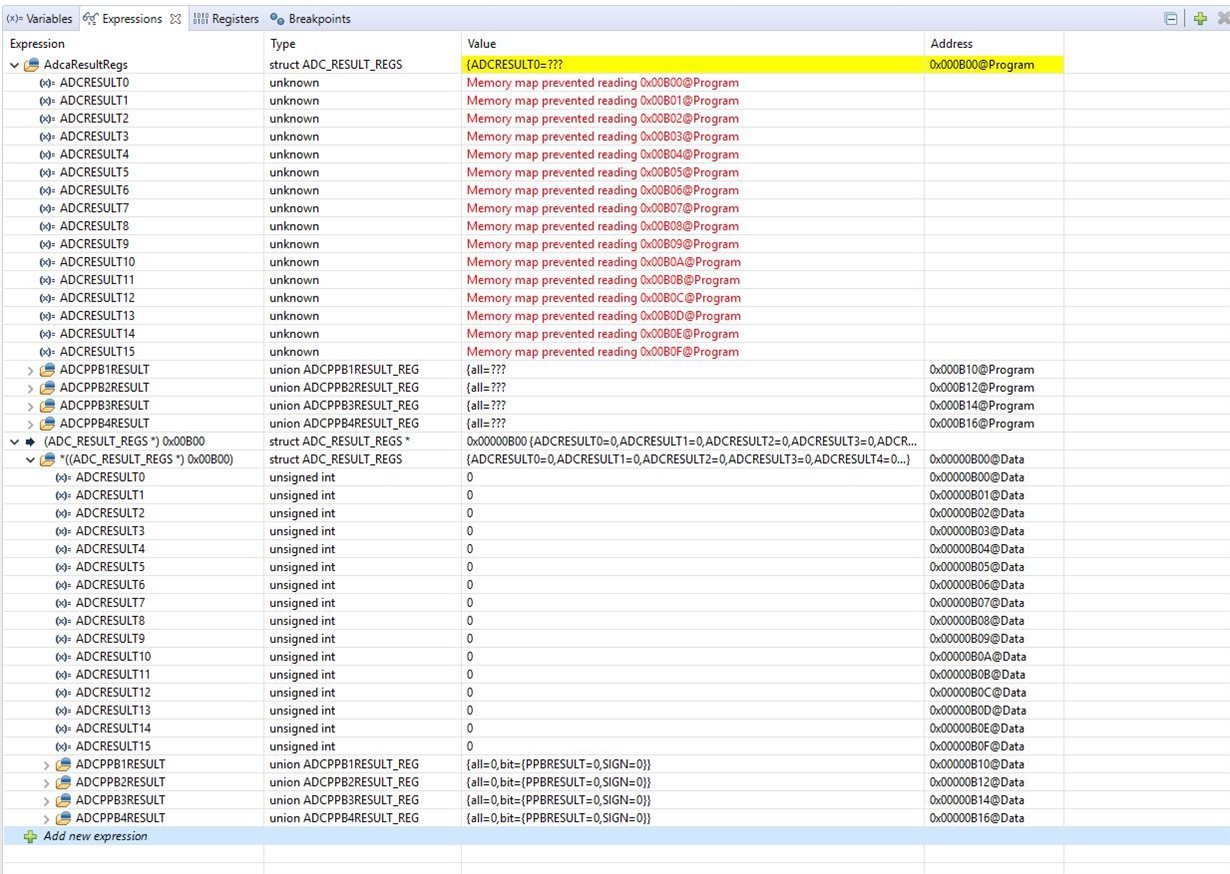Switch to the Variables tab
The width and height of the screenshot is (1230, 874).
coord(40,19)
